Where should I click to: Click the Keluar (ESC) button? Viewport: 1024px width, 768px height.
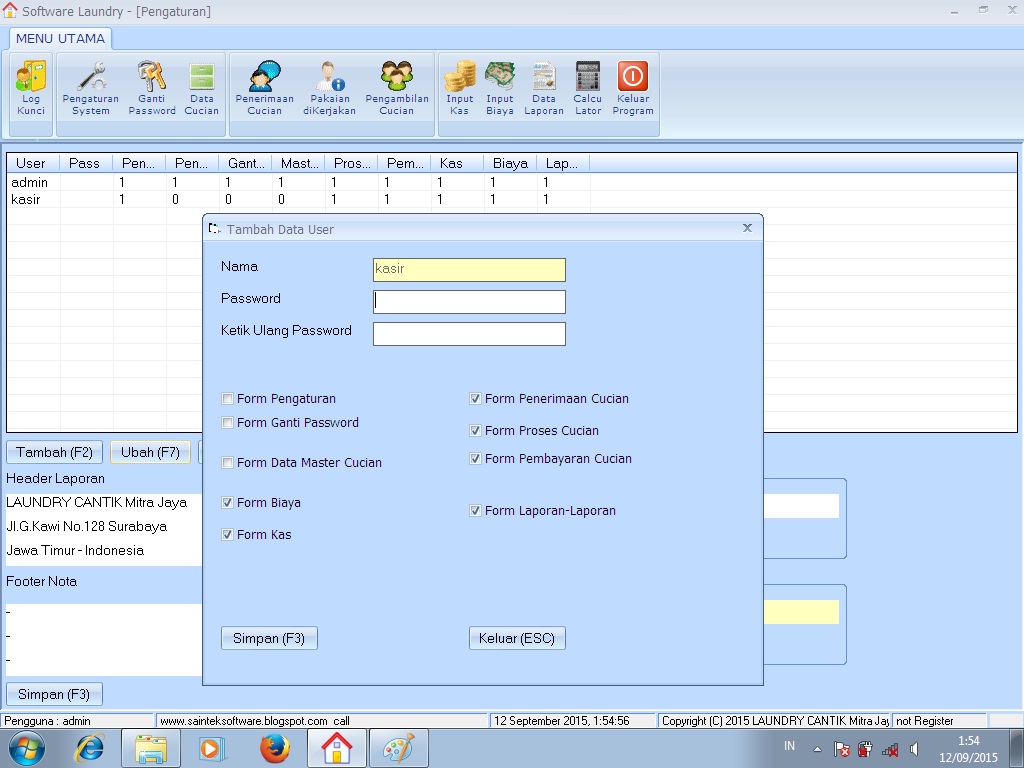click(x=517, y=637)
